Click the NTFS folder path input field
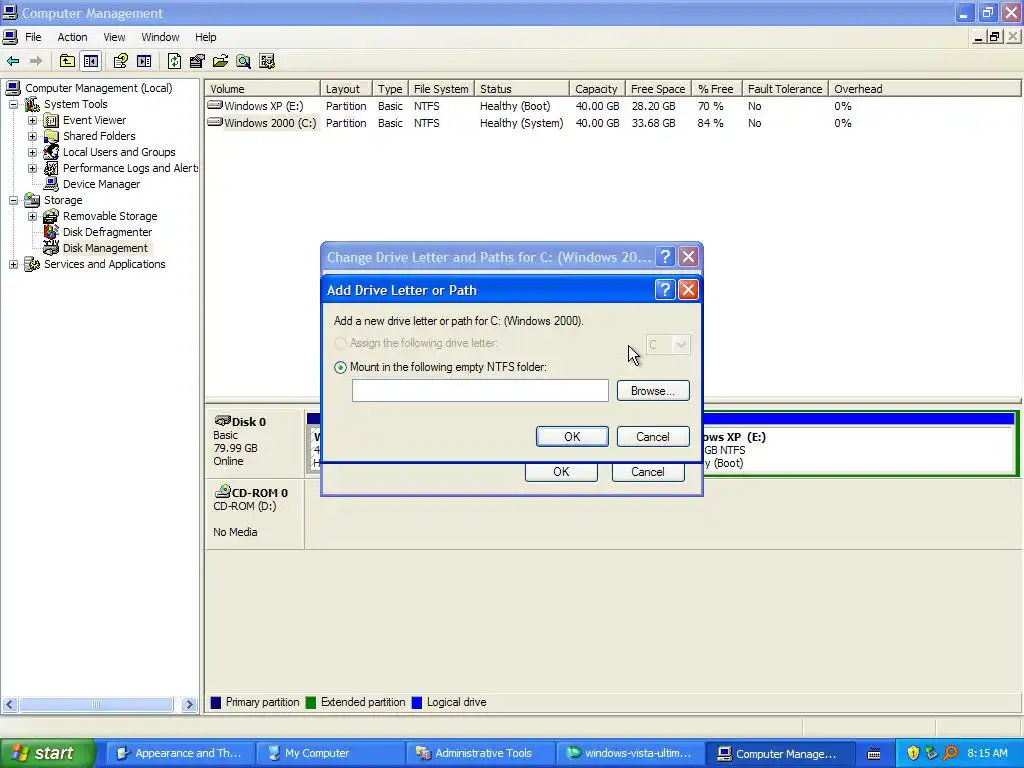1024x768 pixels. (x=480, y=391)
